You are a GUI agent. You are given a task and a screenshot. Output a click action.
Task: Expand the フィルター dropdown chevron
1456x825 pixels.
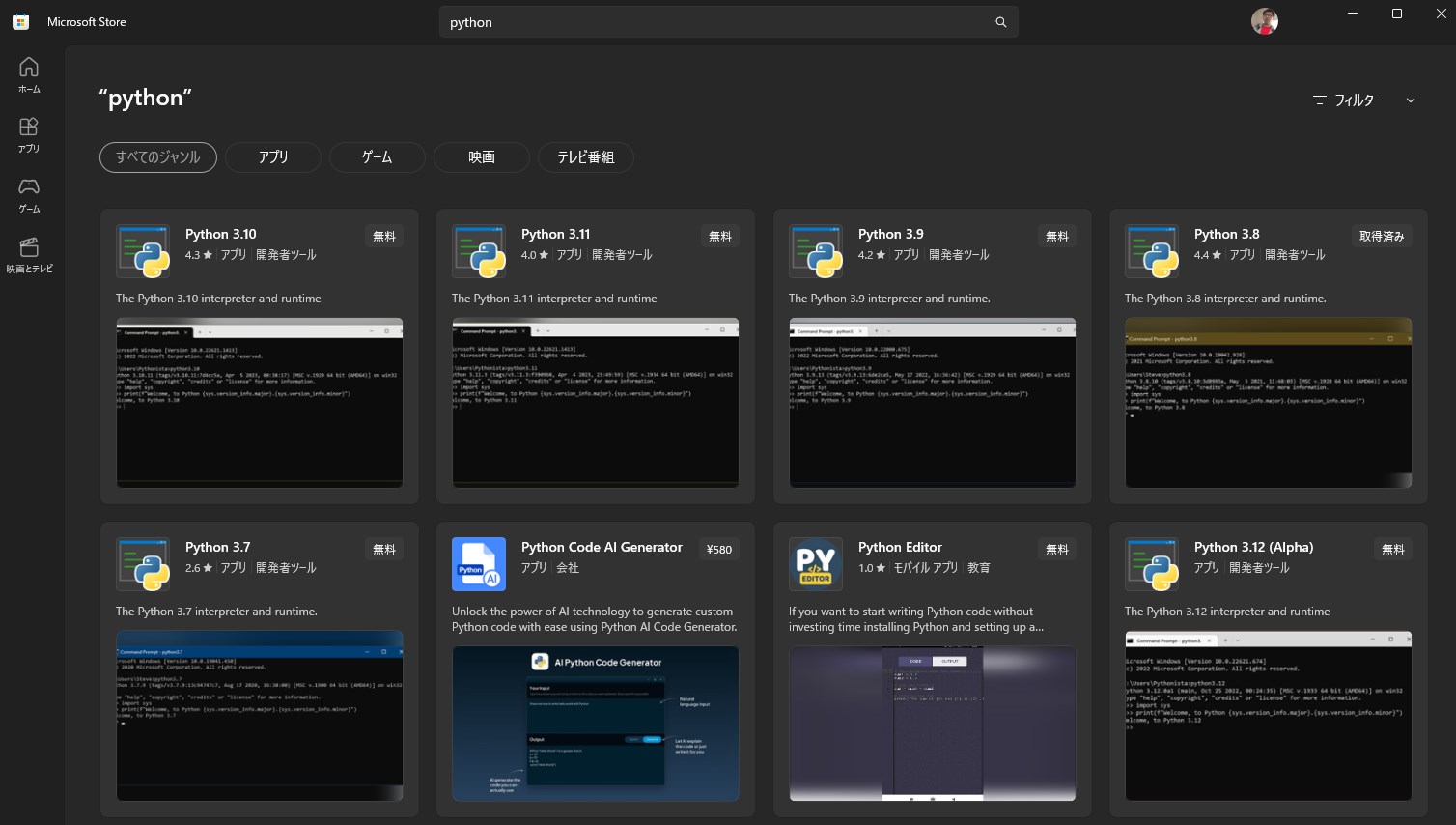(1410, 100)
